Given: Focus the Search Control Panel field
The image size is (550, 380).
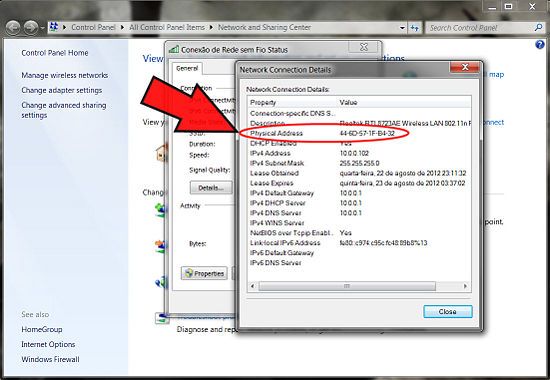Looking at the screenshot, I should pos(480,28).
